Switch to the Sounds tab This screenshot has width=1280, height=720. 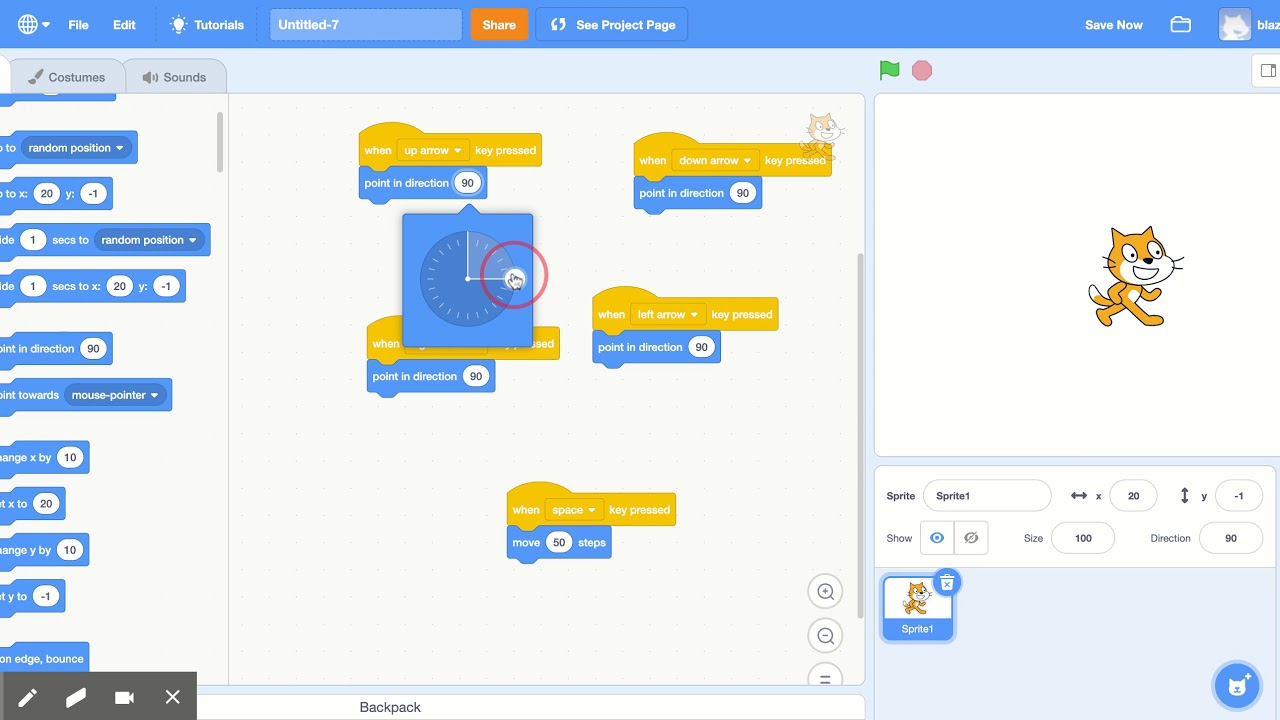coord(174,77)
